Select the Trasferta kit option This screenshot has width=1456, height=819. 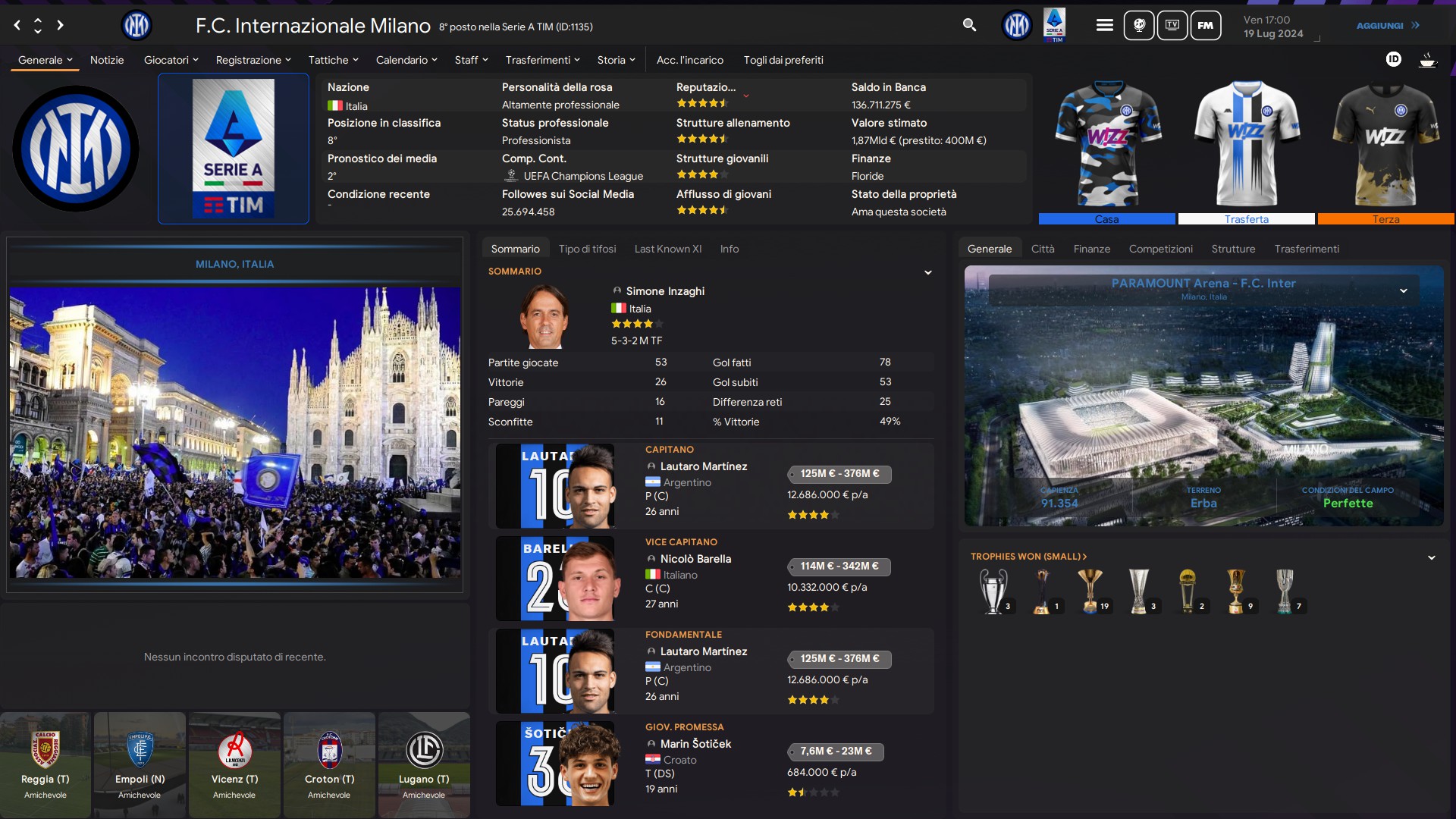point(1246,219)
